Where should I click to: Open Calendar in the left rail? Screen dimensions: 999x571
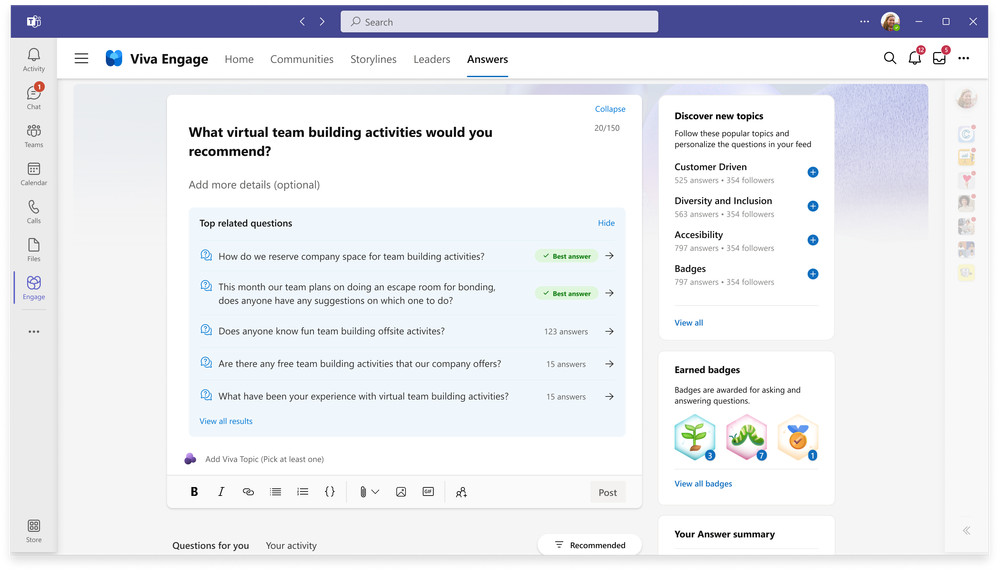click(34, 173)
